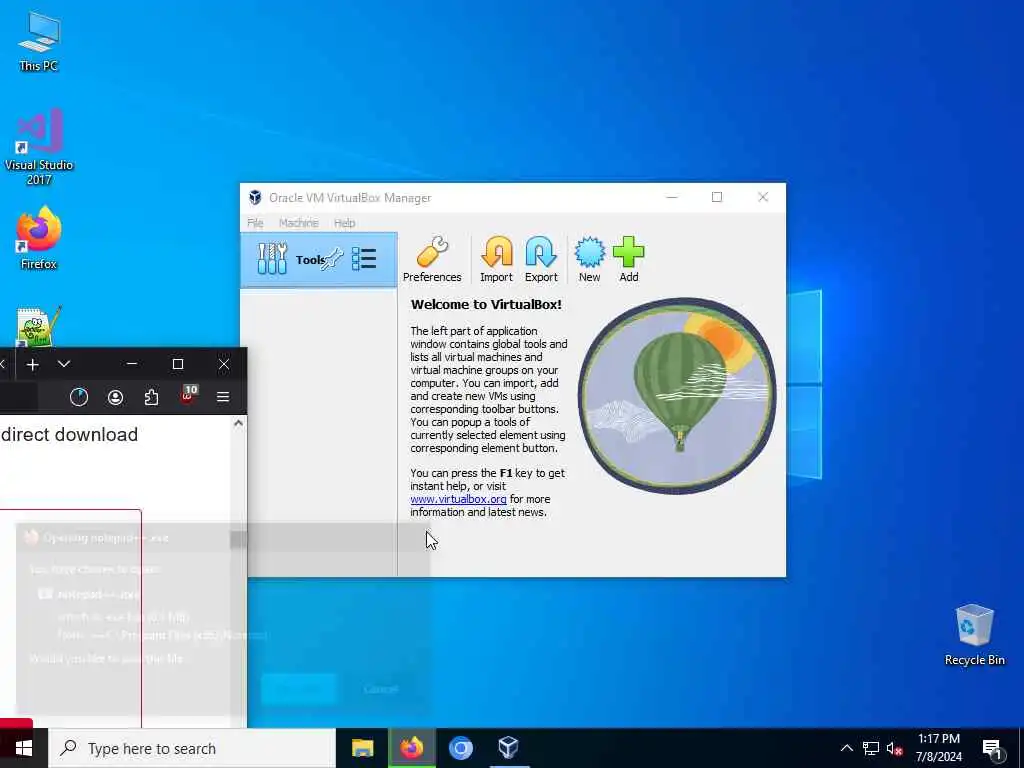Expand the Firefox list all tabs chevron
This screenshot has width=1024, height=768.
click(63, 364)
